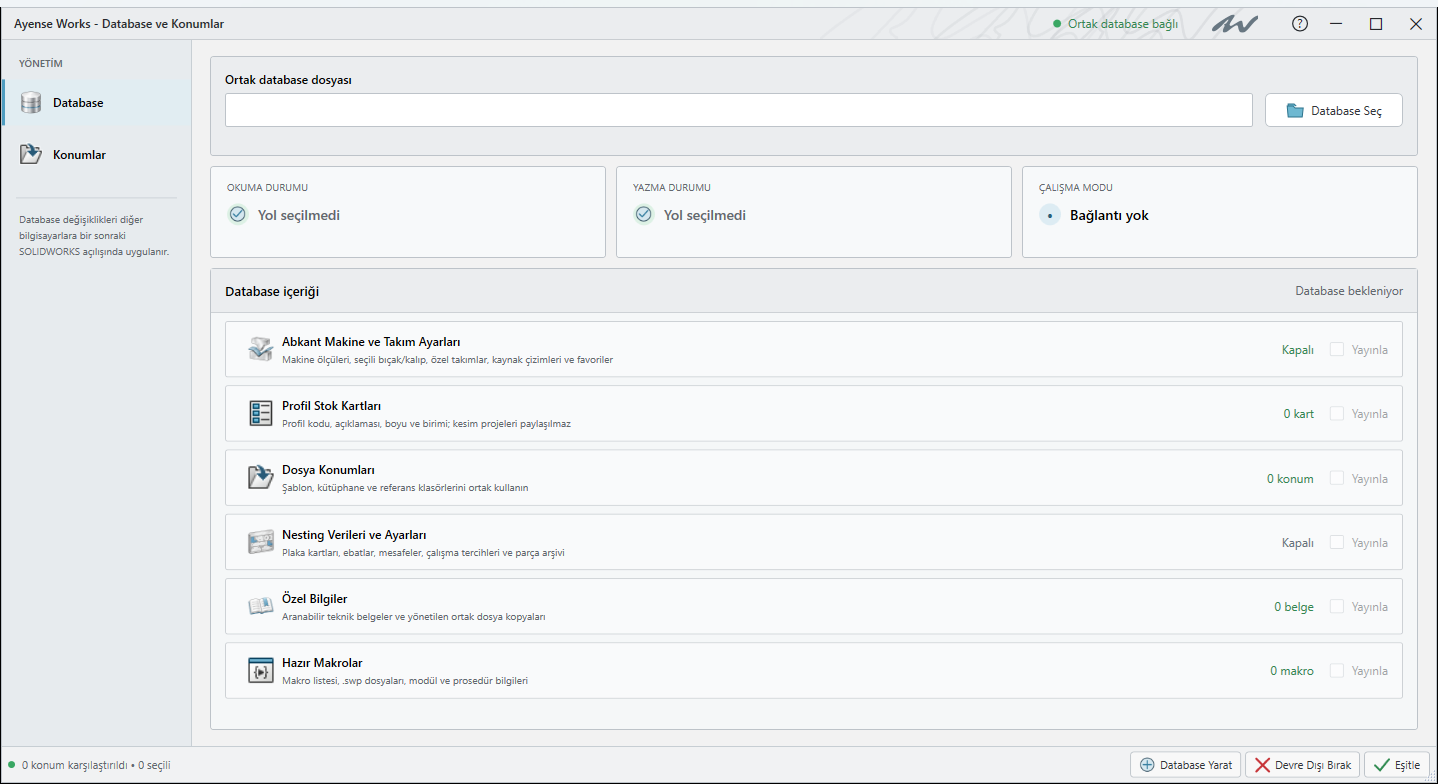
Task: Click the 'Database bekleniyor' status text
Action: pyautogui.click(x=1349, y=291)
